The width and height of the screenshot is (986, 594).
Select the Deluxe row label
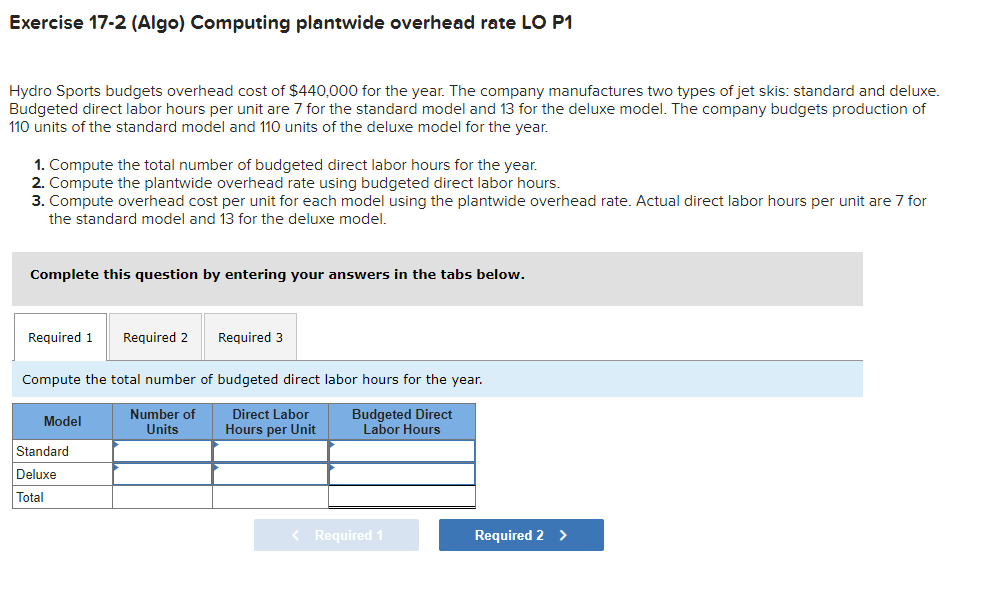pos(35,474)
